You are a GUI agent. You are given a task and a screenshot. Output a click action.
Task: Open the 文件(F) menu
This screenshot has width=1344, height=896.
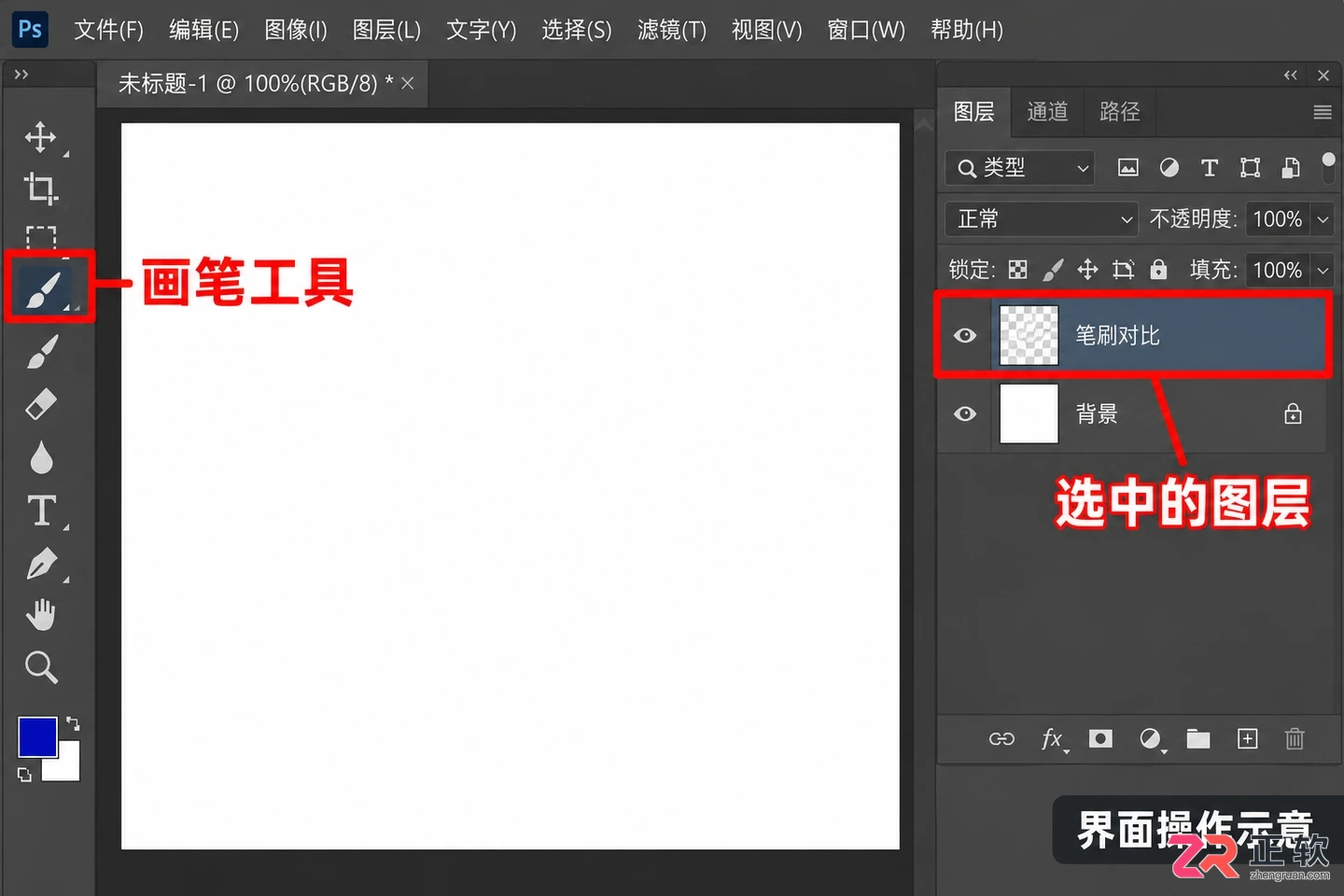[108, 30]
